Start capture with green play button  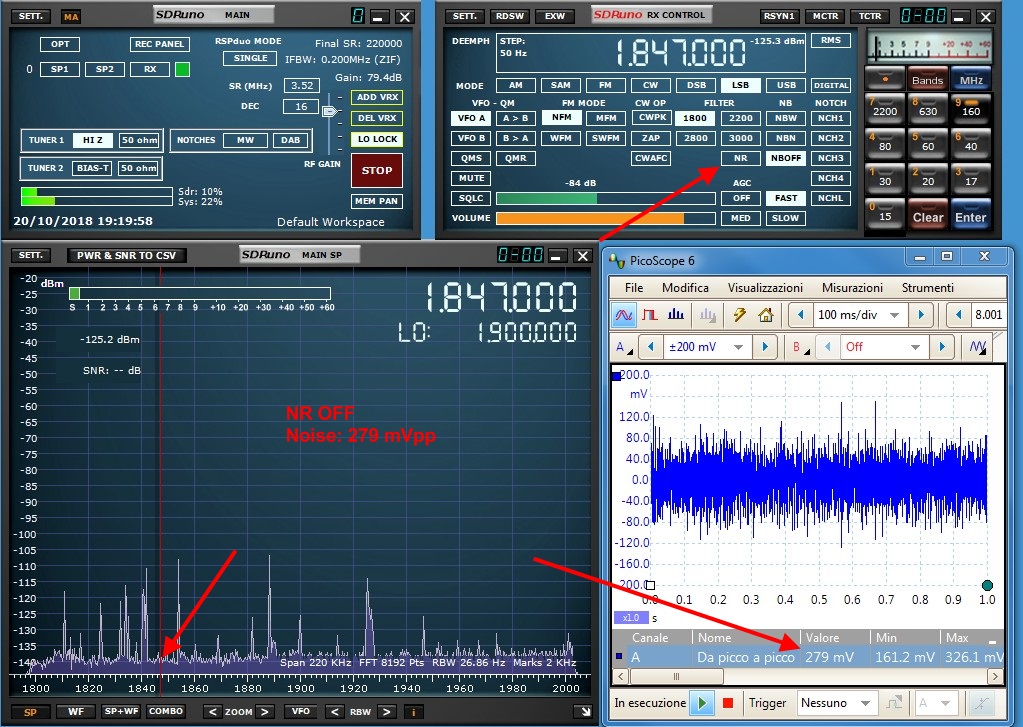tap(702, 703)
